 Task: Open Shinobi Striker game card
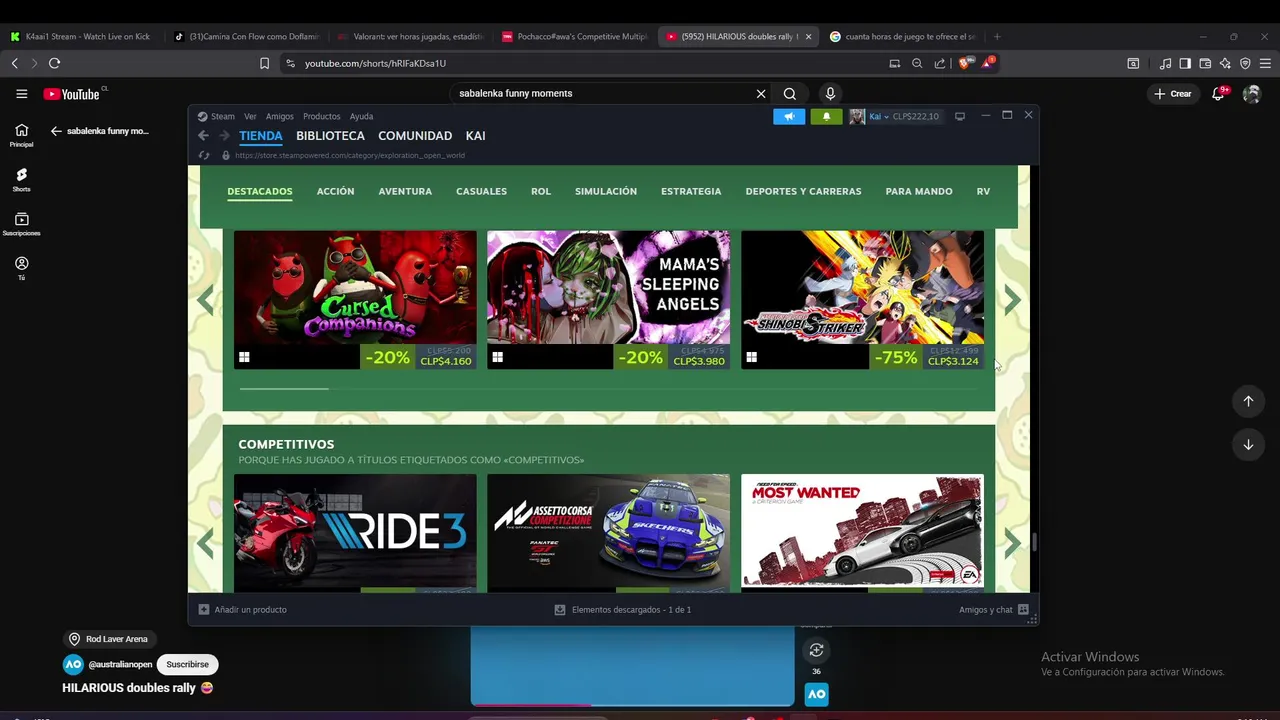point(862,299)
